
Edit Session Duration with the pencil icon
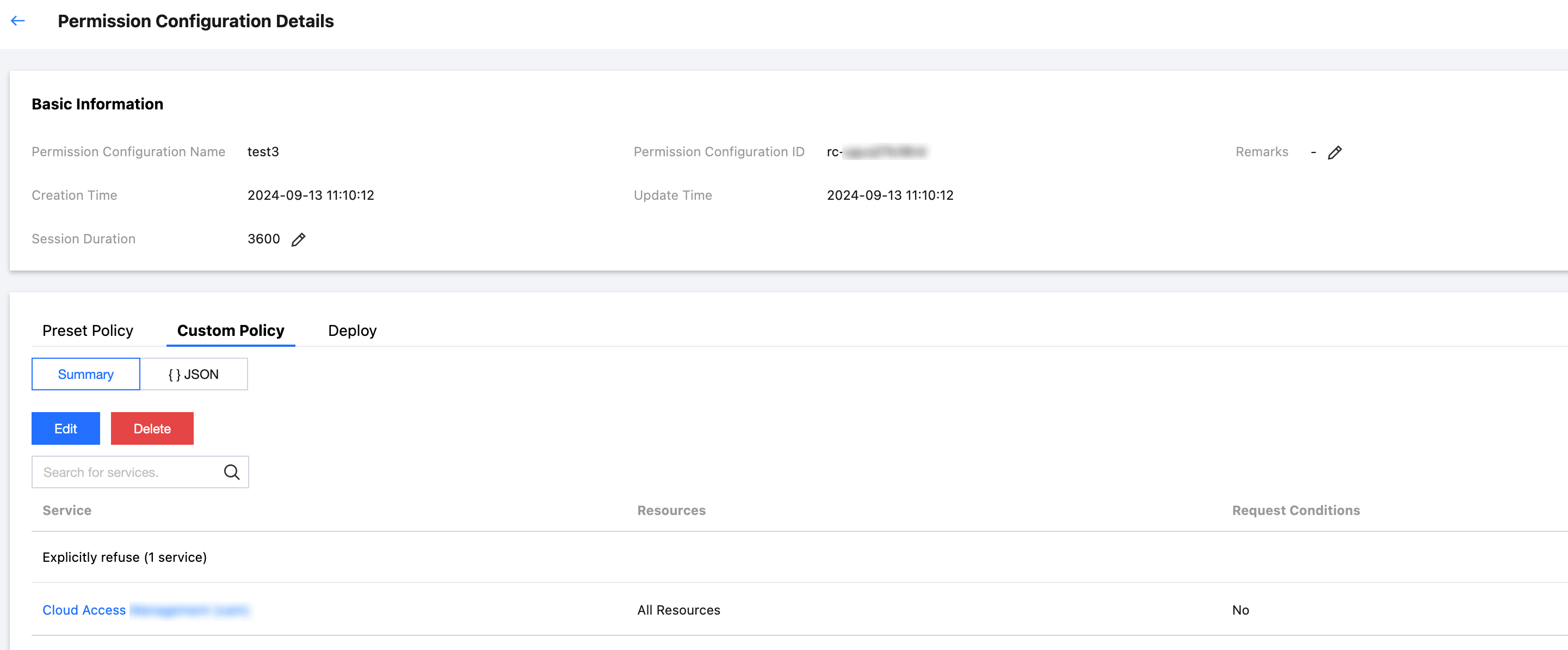click(x=298, y=240)
